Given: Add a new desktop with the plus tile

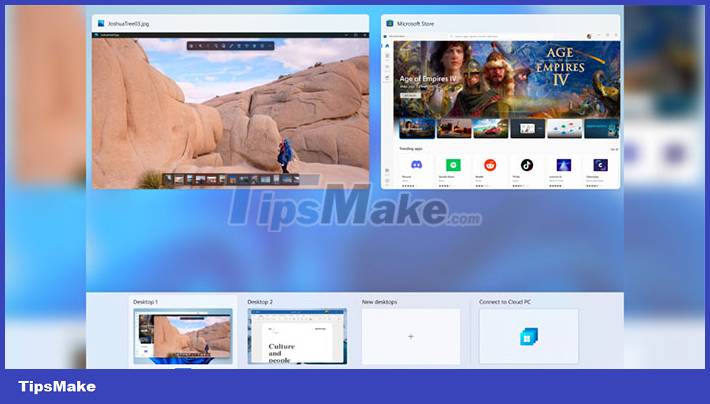Looking at the screenshot, I should coord(411,337).
